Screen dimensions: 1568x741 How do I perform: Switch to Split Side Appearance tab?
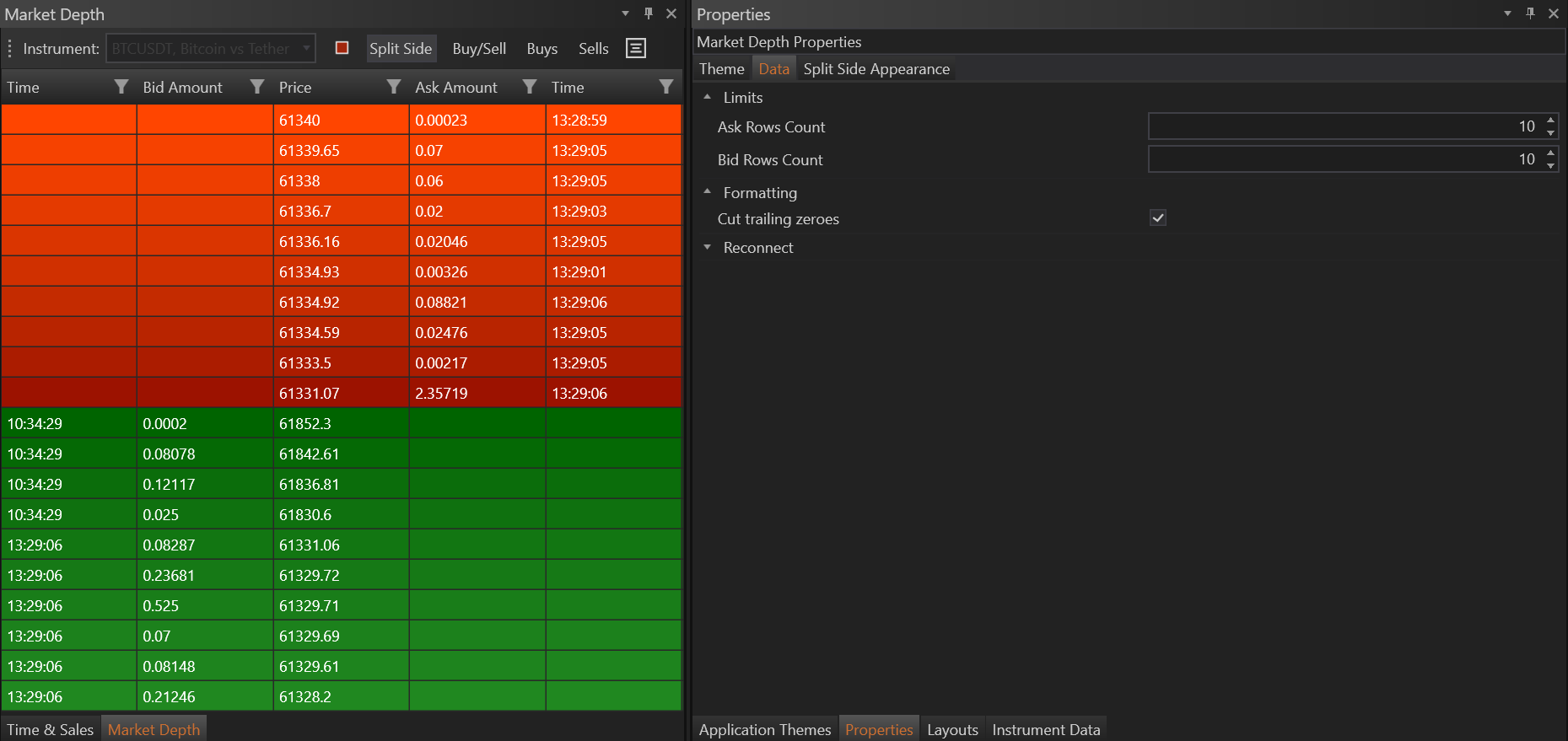[876, 69]
